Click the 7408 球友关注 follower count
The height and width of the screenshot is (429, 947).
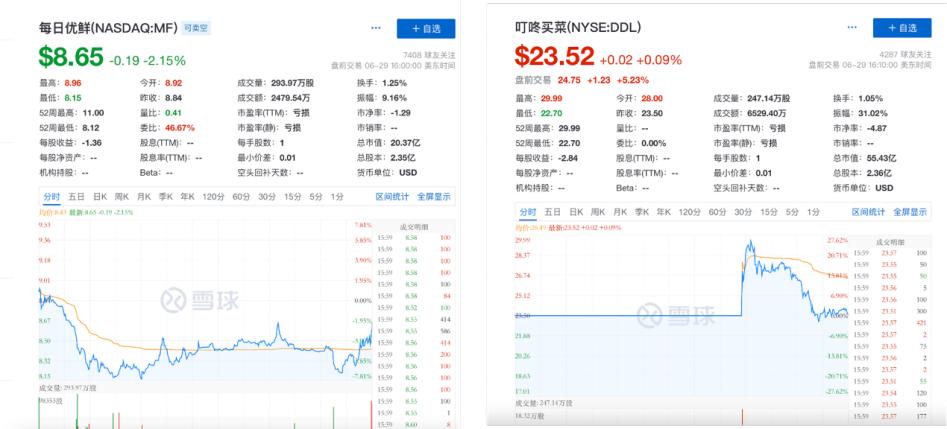tap(429, 55)
